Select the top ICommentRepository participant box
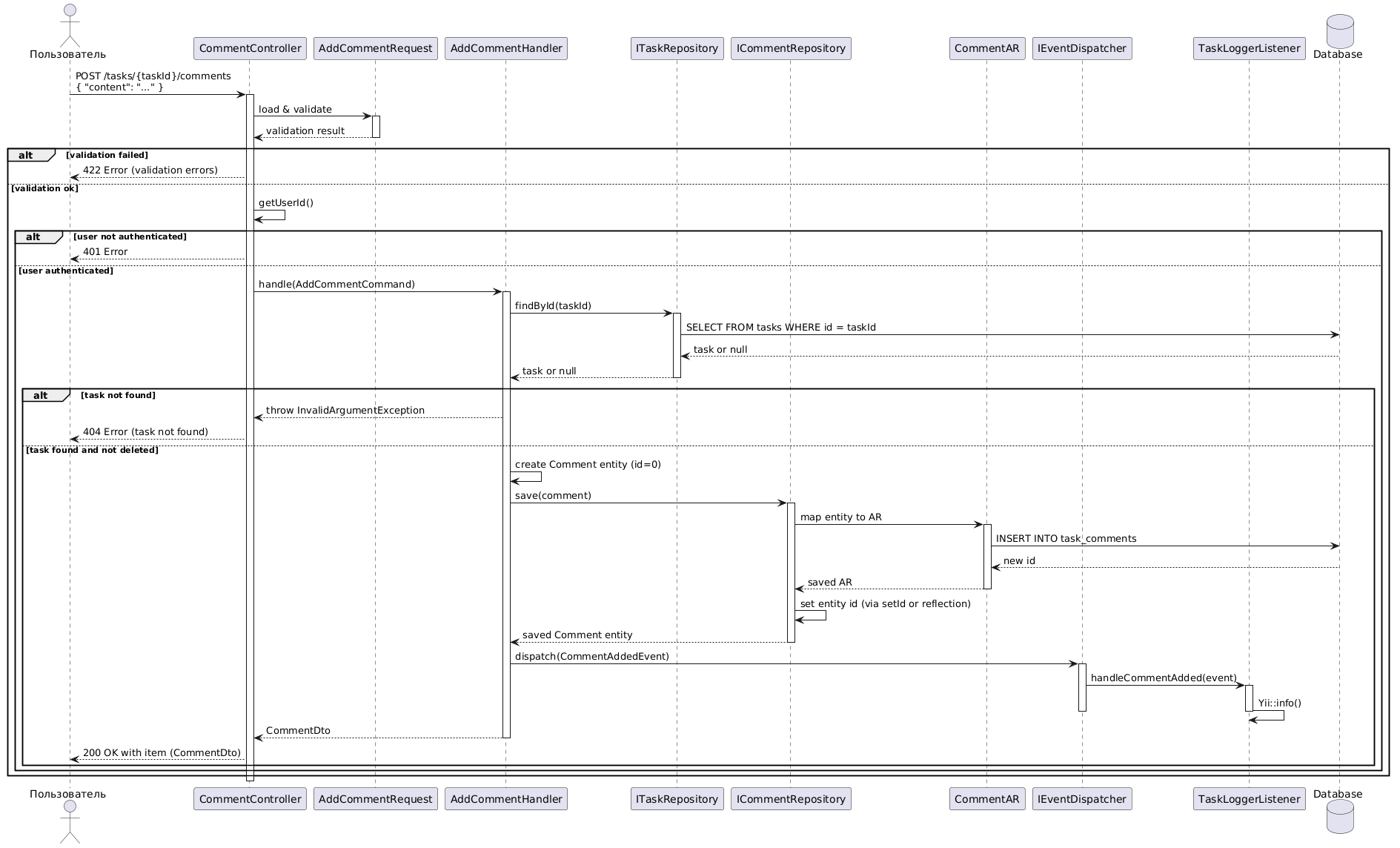The image size is (1400, 848). pyautogui.click(x=790, y=48)
